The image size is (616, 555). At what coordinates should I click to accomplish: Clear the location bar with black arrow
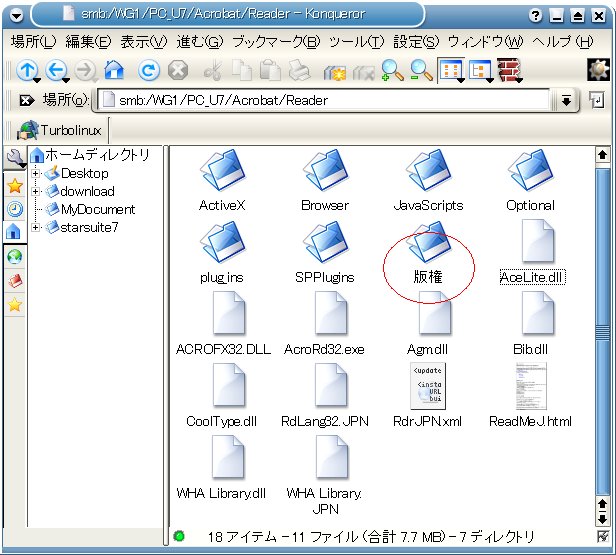(27, 101)
